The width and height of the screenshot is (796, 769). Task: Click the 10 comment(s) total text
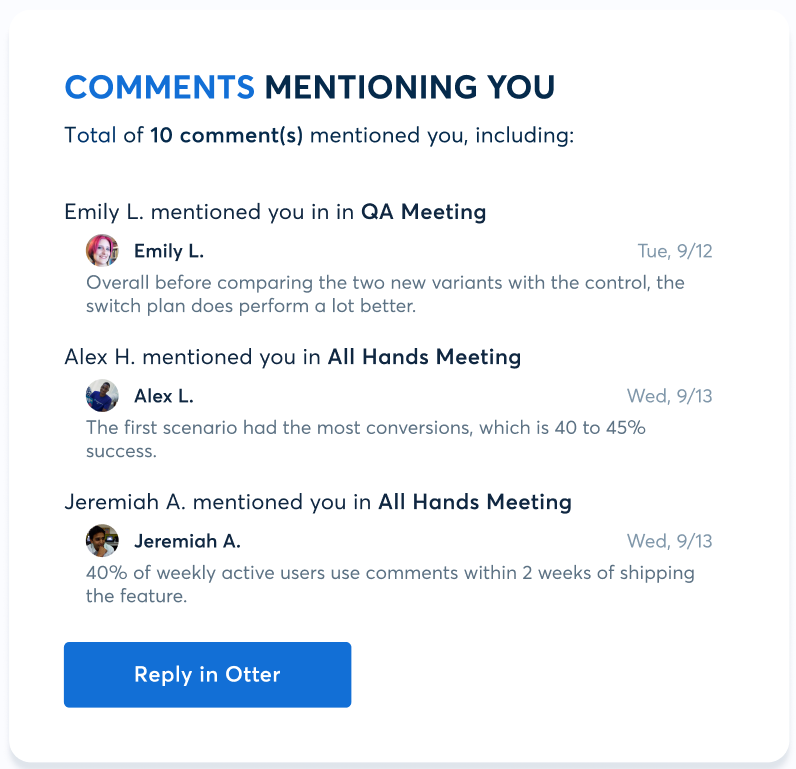(x=226, y=135)
